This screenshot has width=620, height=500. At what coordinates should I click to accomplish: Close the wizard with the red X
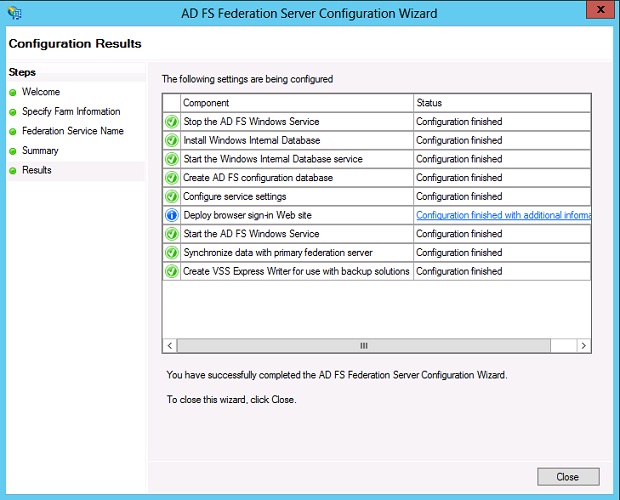pos(600,9)
